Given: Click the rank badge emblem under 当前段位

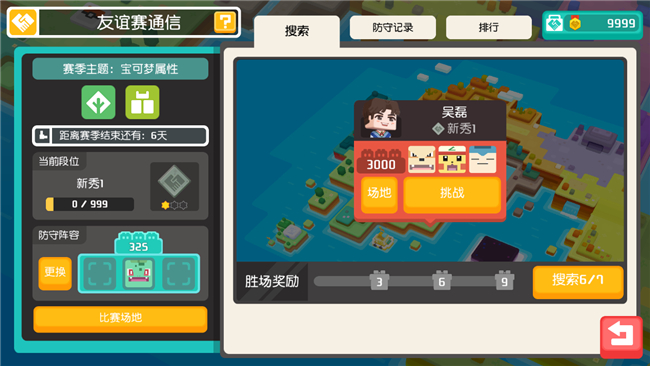Looking at the screenshot, I should coord(175,182).
